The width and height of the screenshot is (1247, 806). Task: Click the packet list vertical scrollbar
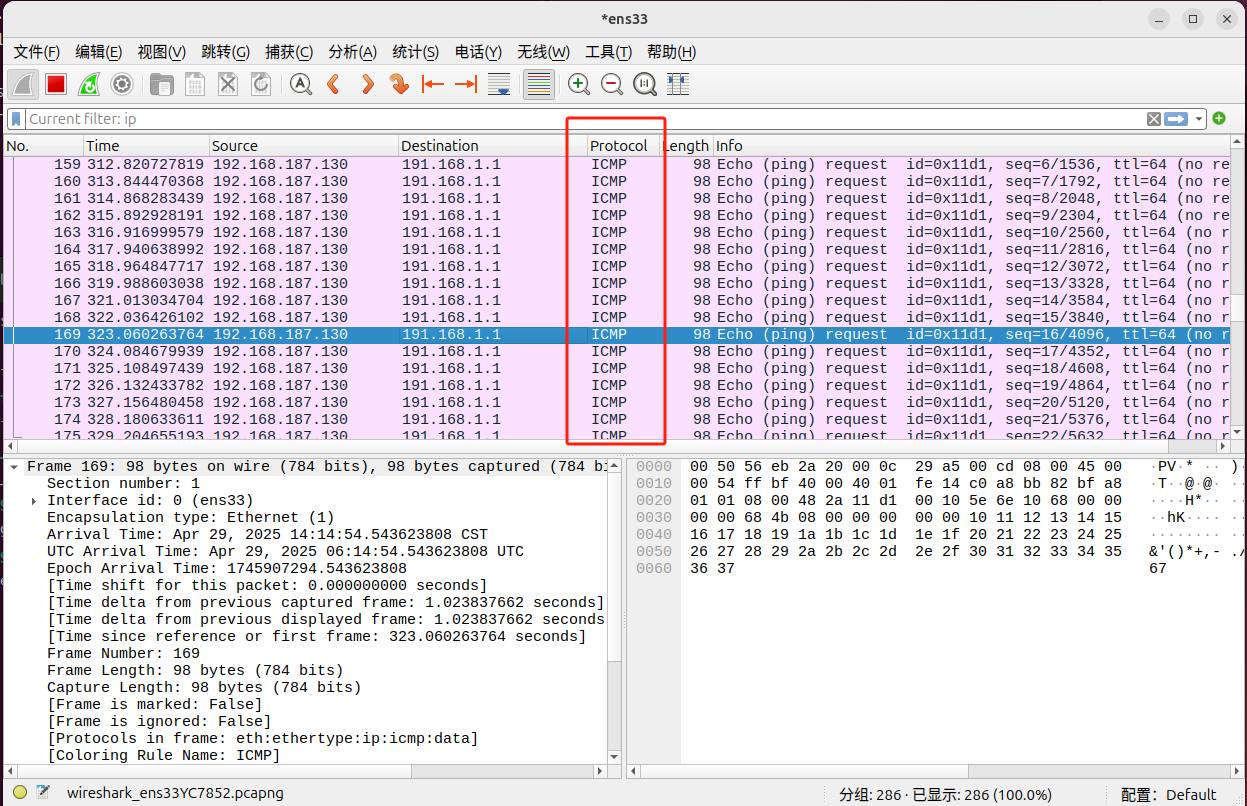point(1238,300)
